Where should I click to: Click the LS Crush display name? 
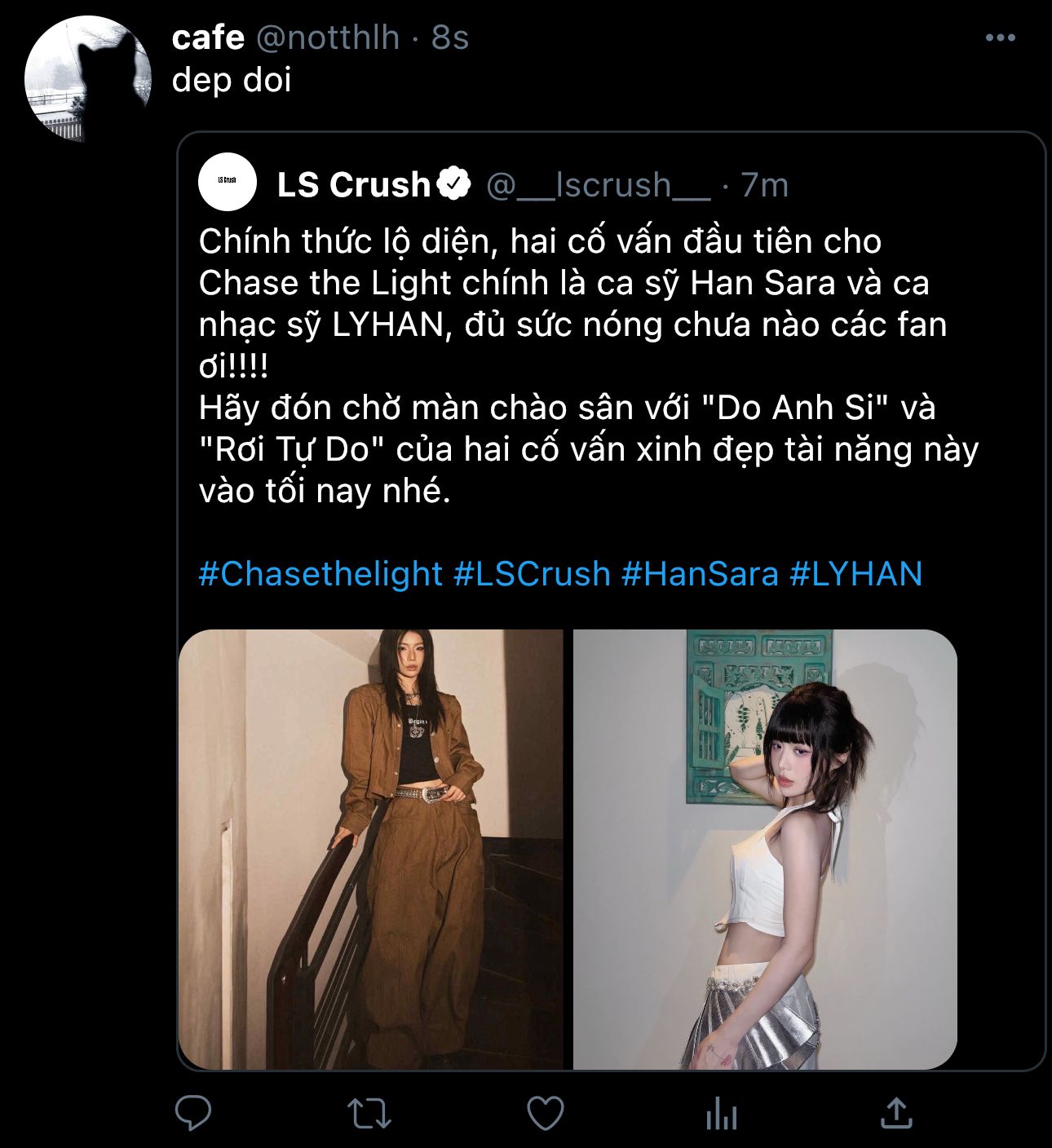coord(353,185)
